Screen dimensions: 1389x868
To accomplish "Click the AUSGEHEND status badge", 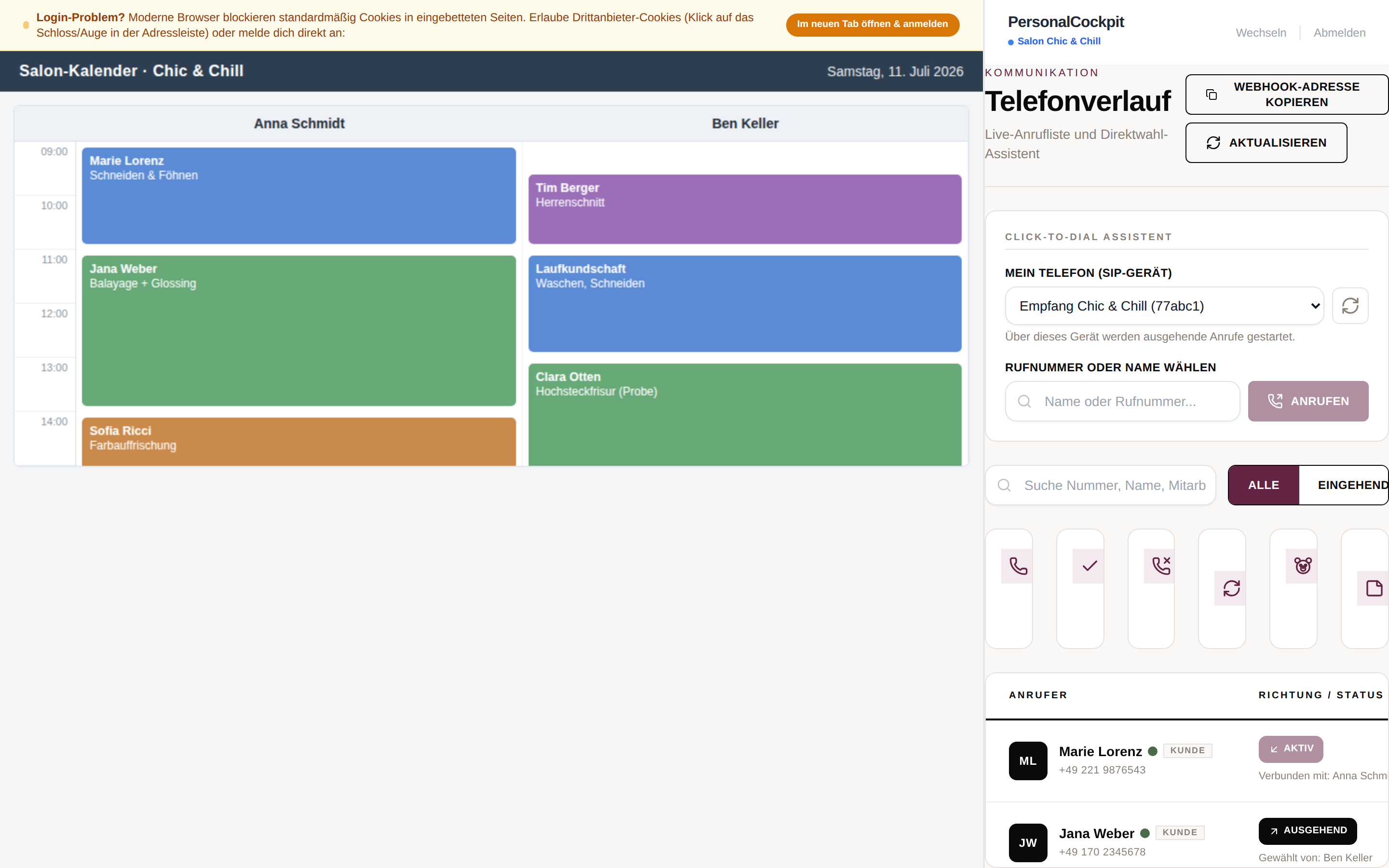I will 1307,831.
